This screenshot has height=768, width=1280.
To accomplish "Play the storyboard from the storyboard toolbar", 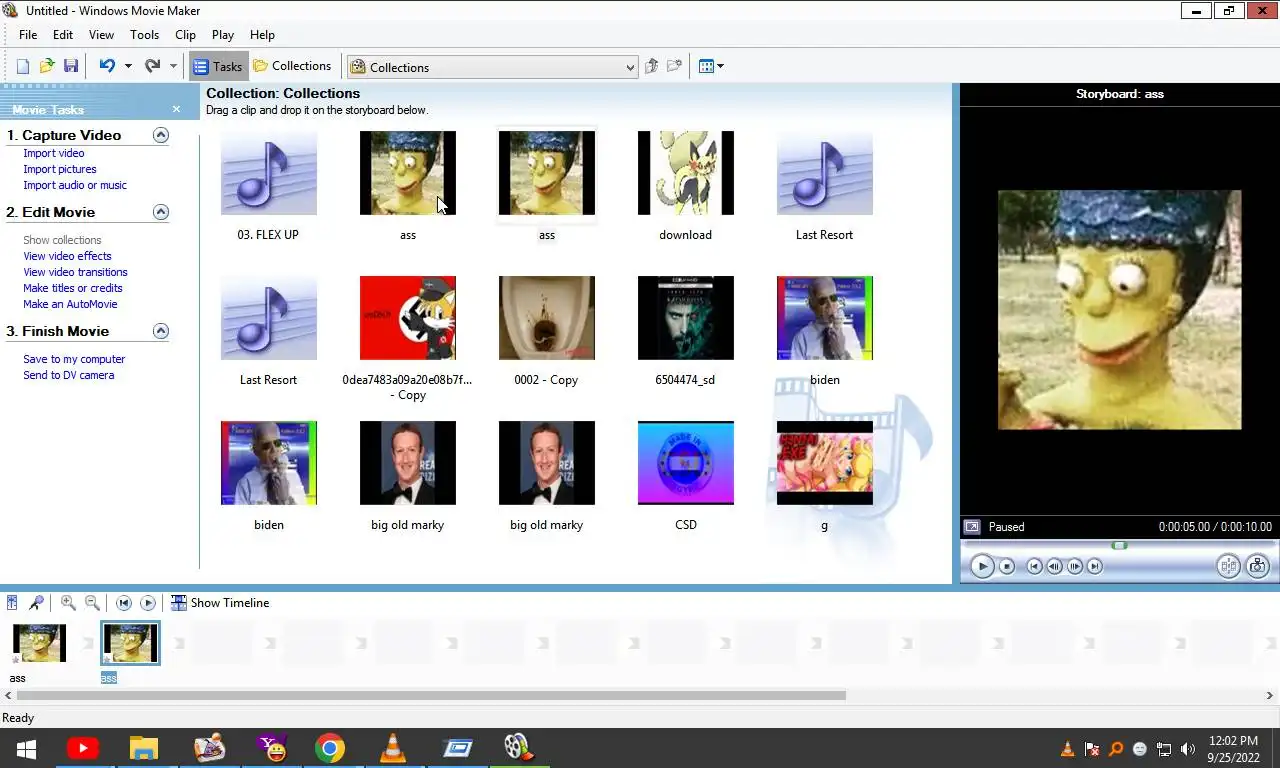I will pos(148,603).
